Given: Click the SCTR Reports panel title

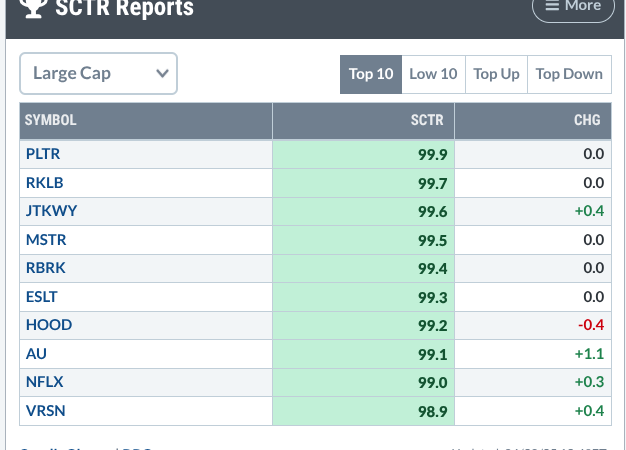Looking at the screenshot, I should 124,7.
